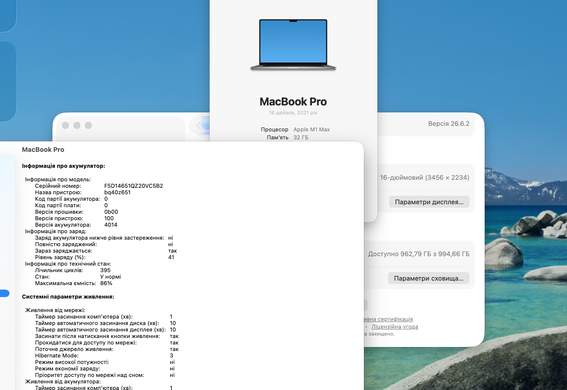Click Таймер автоматичного засинання дисплея row
The width and height of the screenshot is (567, 390).
click(x=106, y=330)
